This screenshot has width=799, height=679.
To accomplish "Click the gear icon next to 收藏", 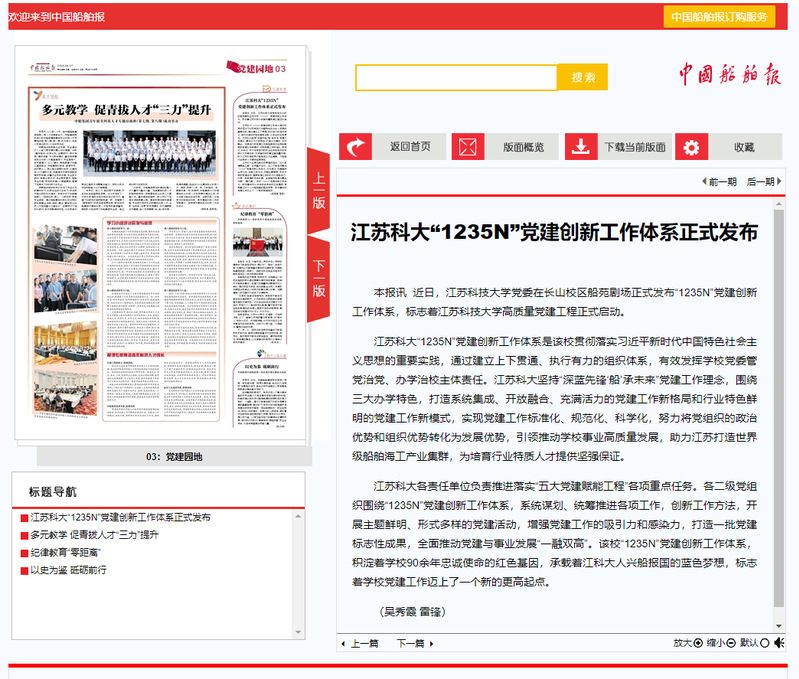I will coord(692,147).
